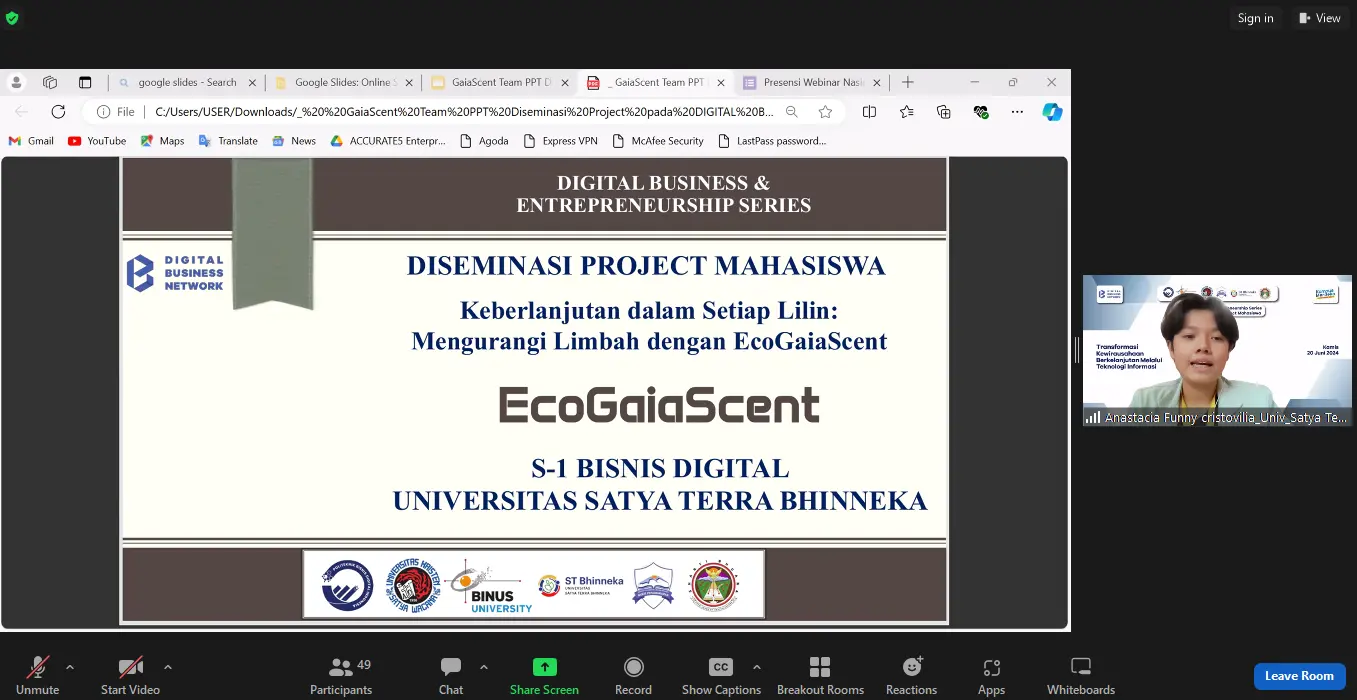Open Breakout Rooms

820,675
